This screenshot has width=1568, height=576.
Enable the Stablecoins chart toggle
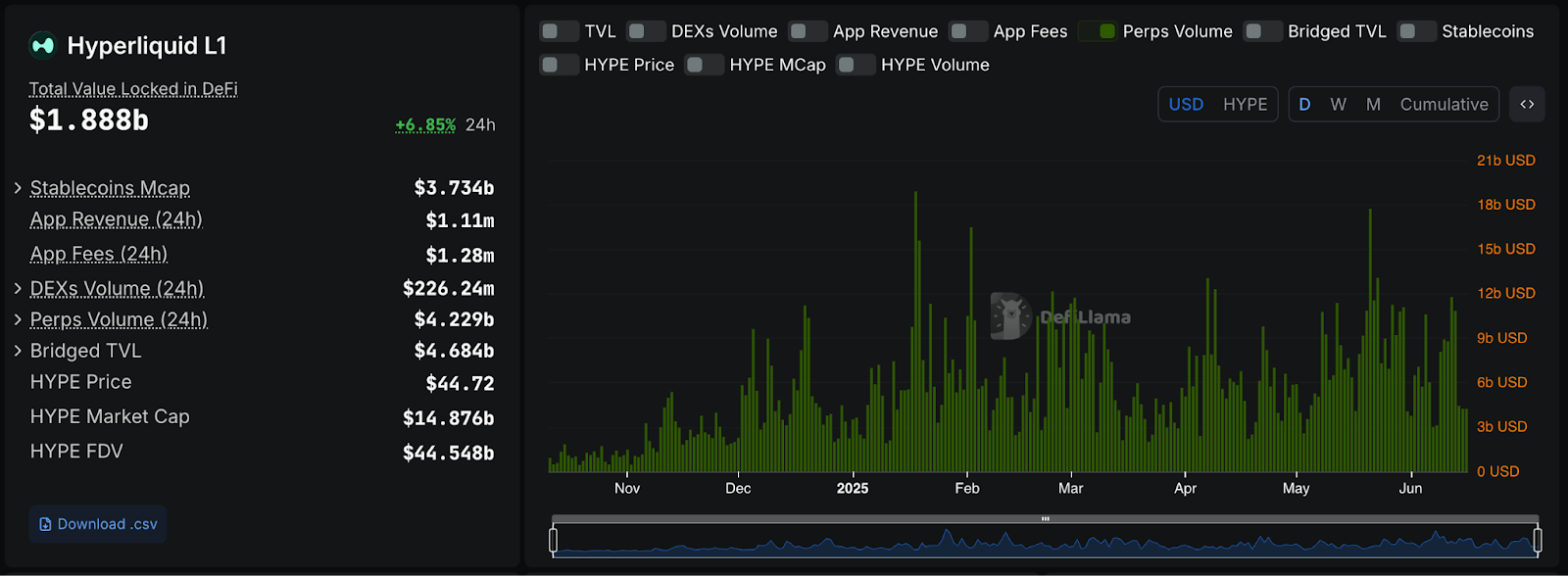(x=1416, y=31)
